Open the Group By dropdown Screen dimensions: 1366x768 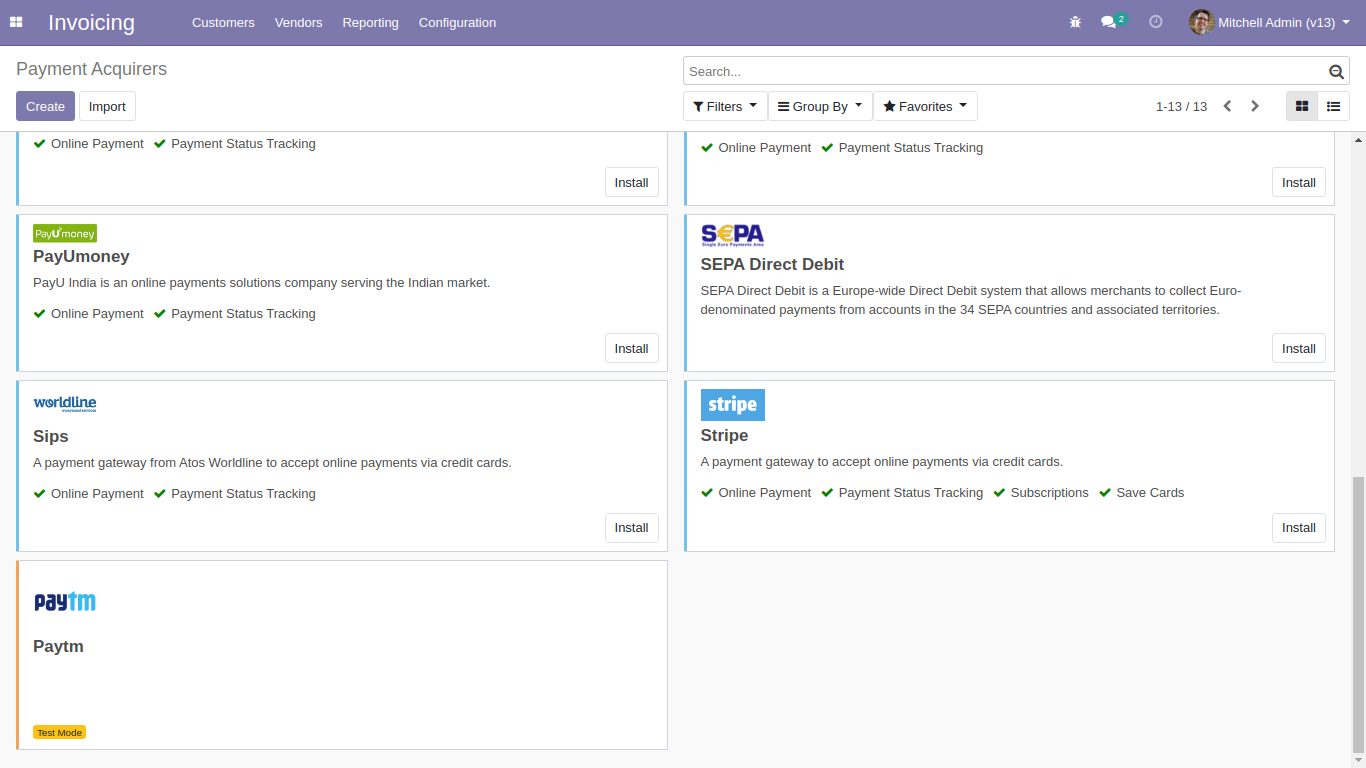(820, 106)
